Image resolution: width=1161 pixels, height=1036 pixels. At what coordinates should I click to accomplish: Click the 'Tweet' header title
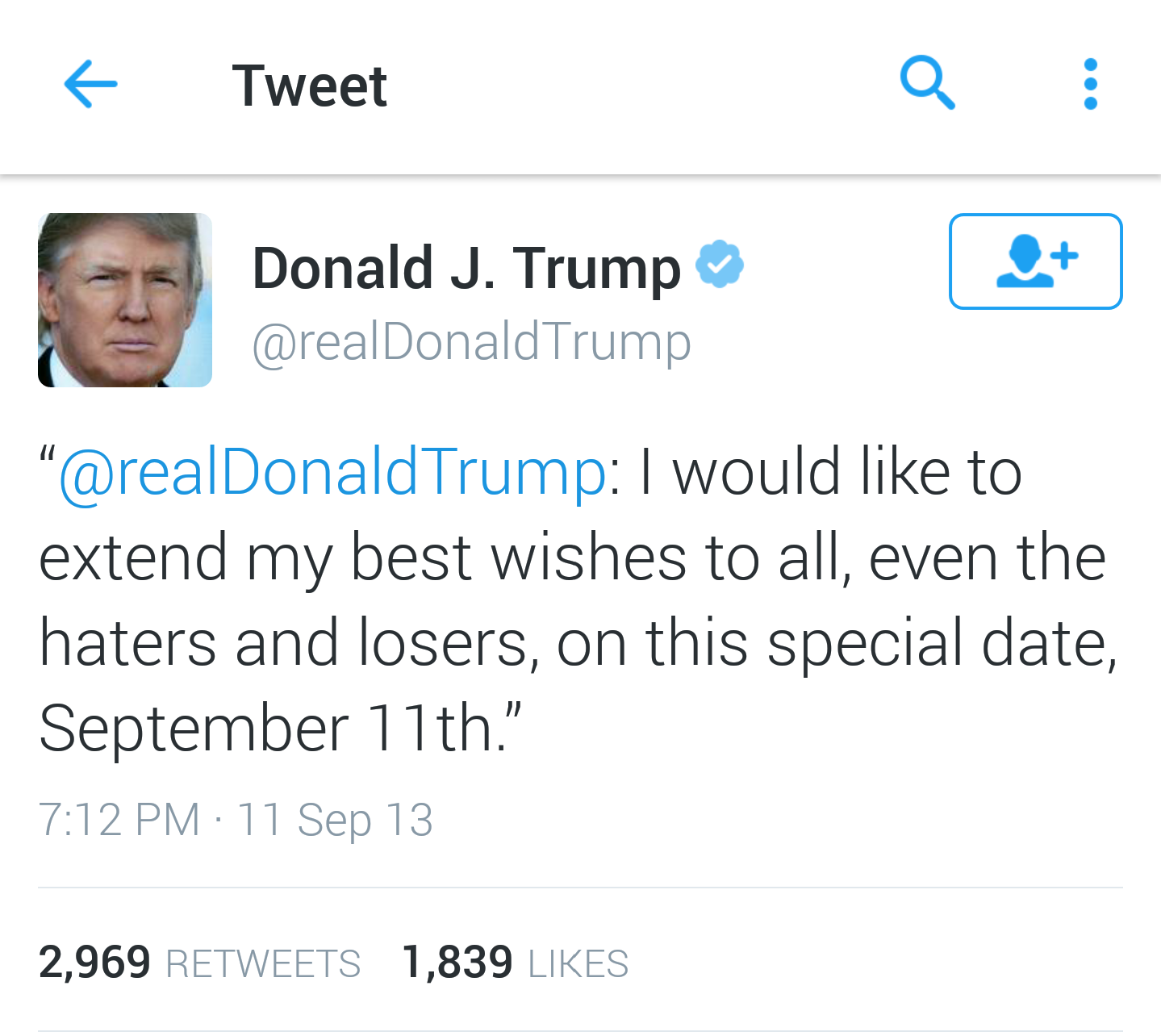[309, 86]
